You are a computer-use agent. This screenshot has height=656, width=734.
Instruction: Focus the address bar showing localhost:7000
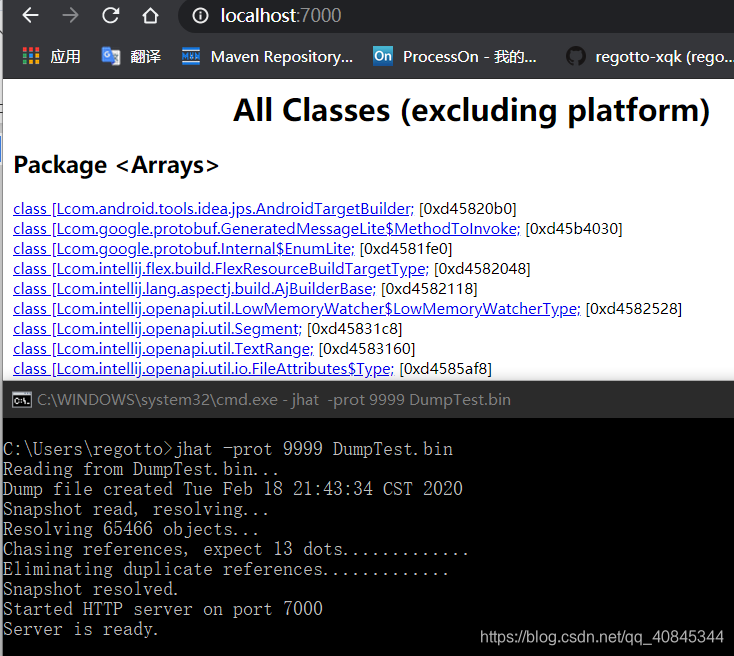(456, 16)
